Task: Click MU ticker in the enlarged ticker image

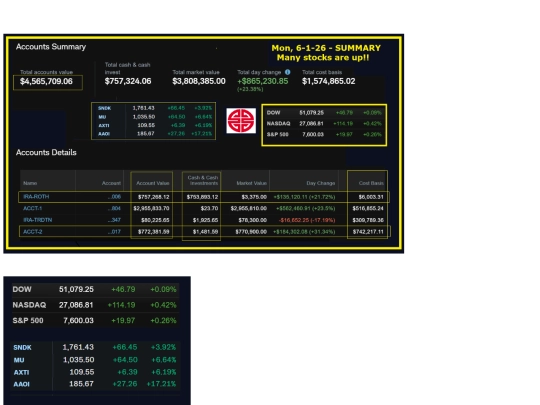Action: [x=19, y=360]
